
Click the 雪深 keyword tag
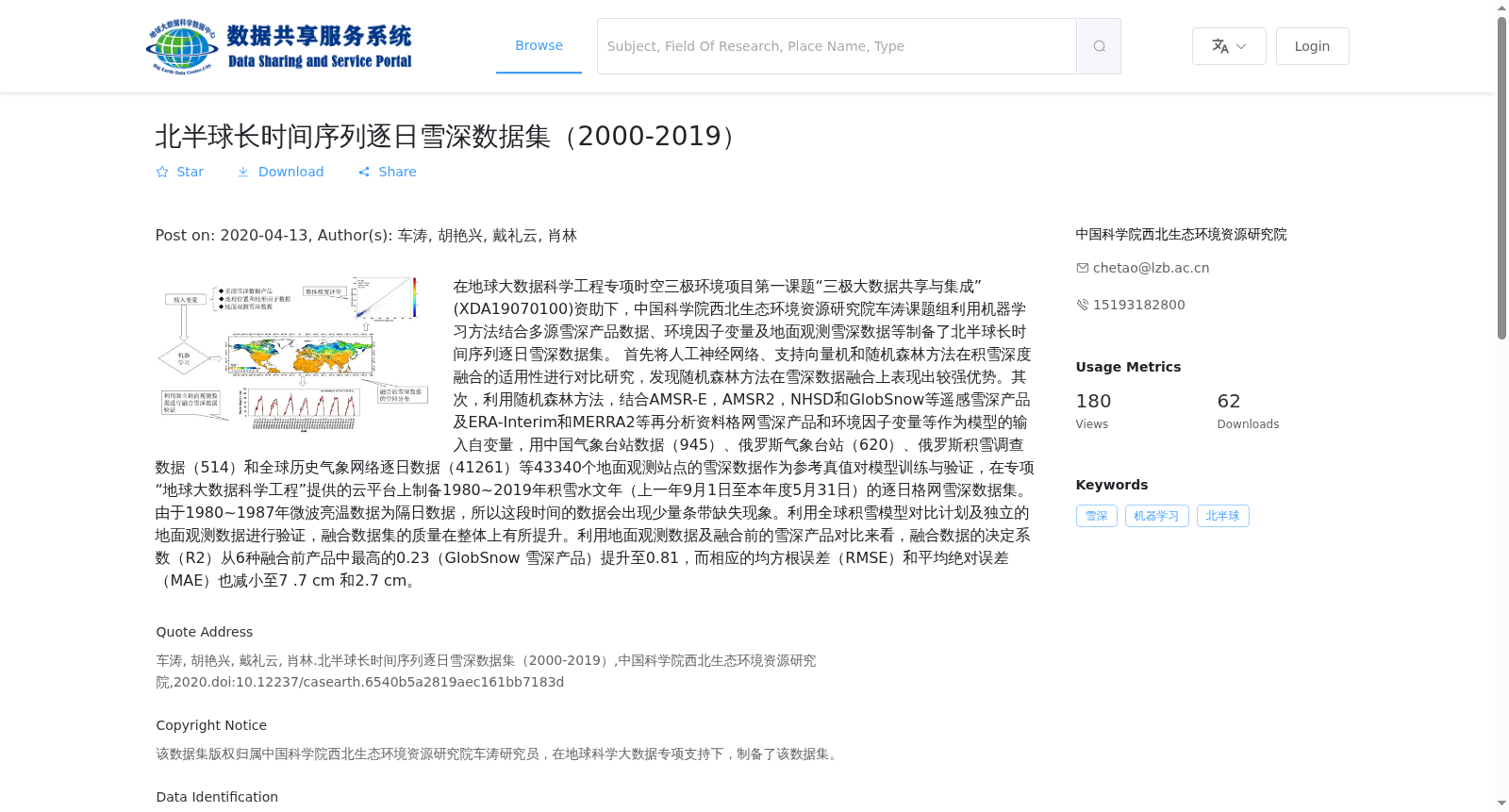pos(1096,516)
